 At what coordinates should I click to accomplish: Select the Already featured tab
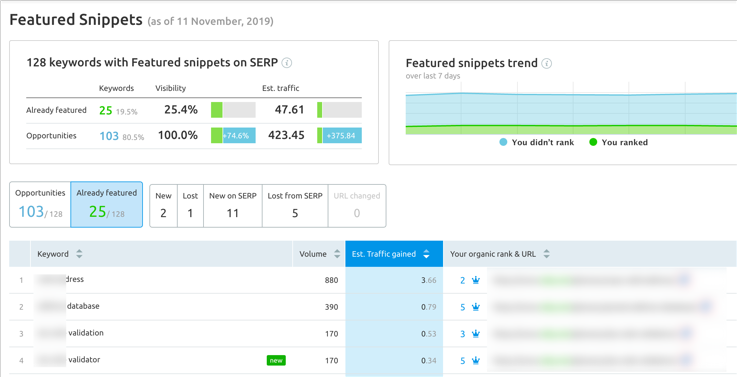click(x=107, y=204)
